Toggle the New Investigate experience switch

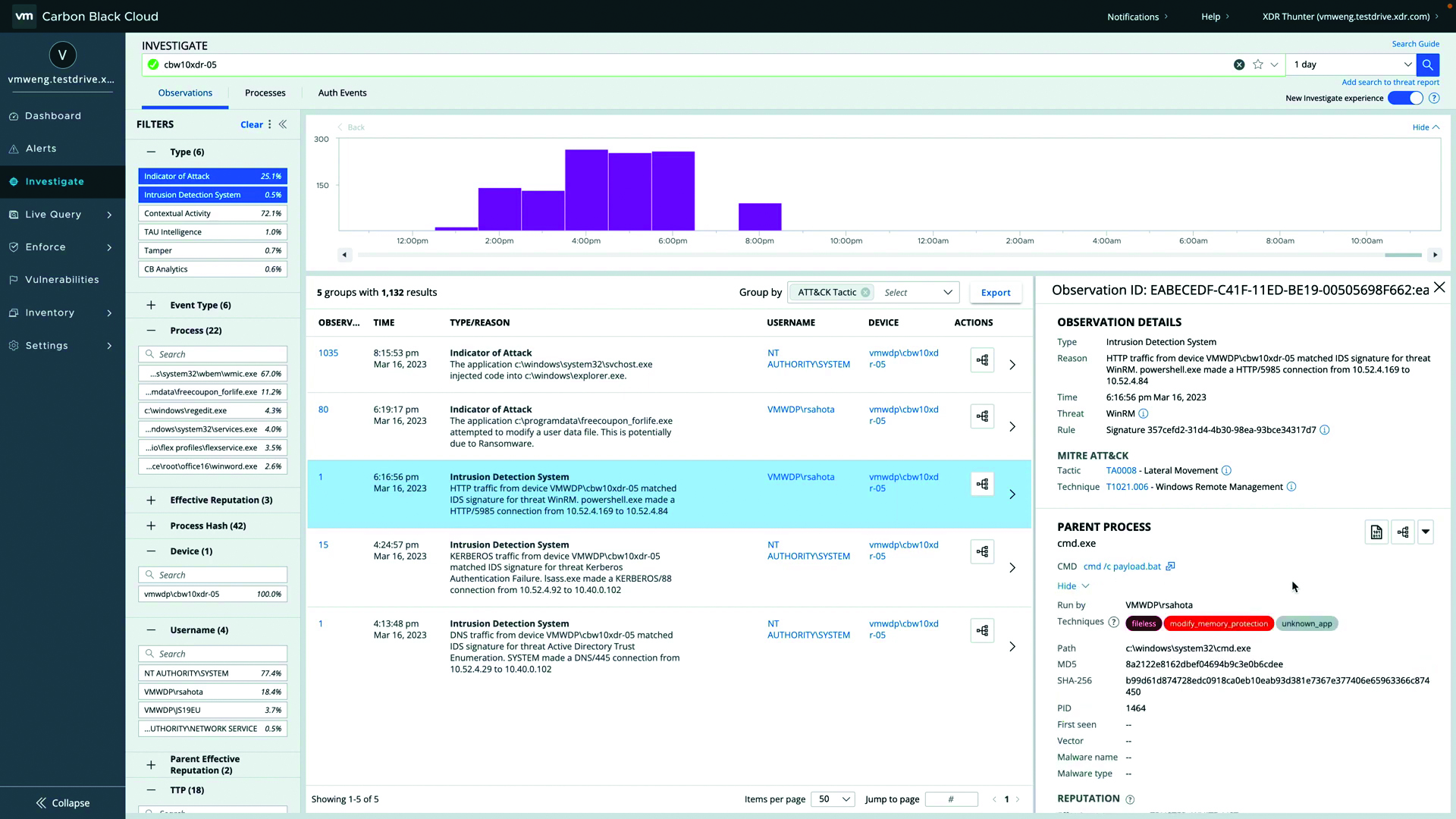point(1405,98)
